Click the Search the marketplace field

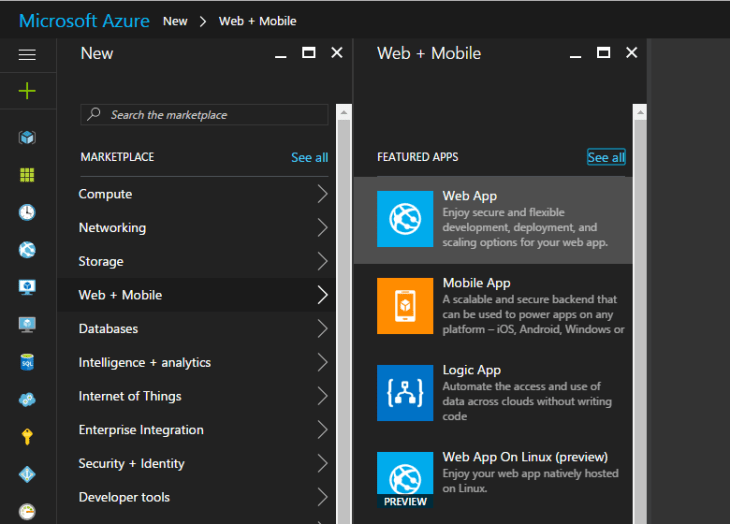(204, 114)
